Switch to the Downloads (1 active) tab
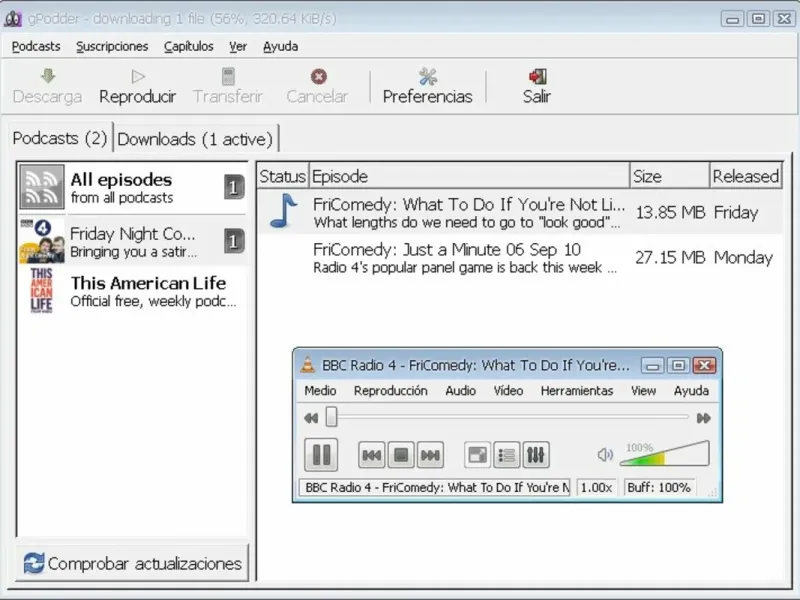This screenshot has width=800, height=600. coord(195,139)
